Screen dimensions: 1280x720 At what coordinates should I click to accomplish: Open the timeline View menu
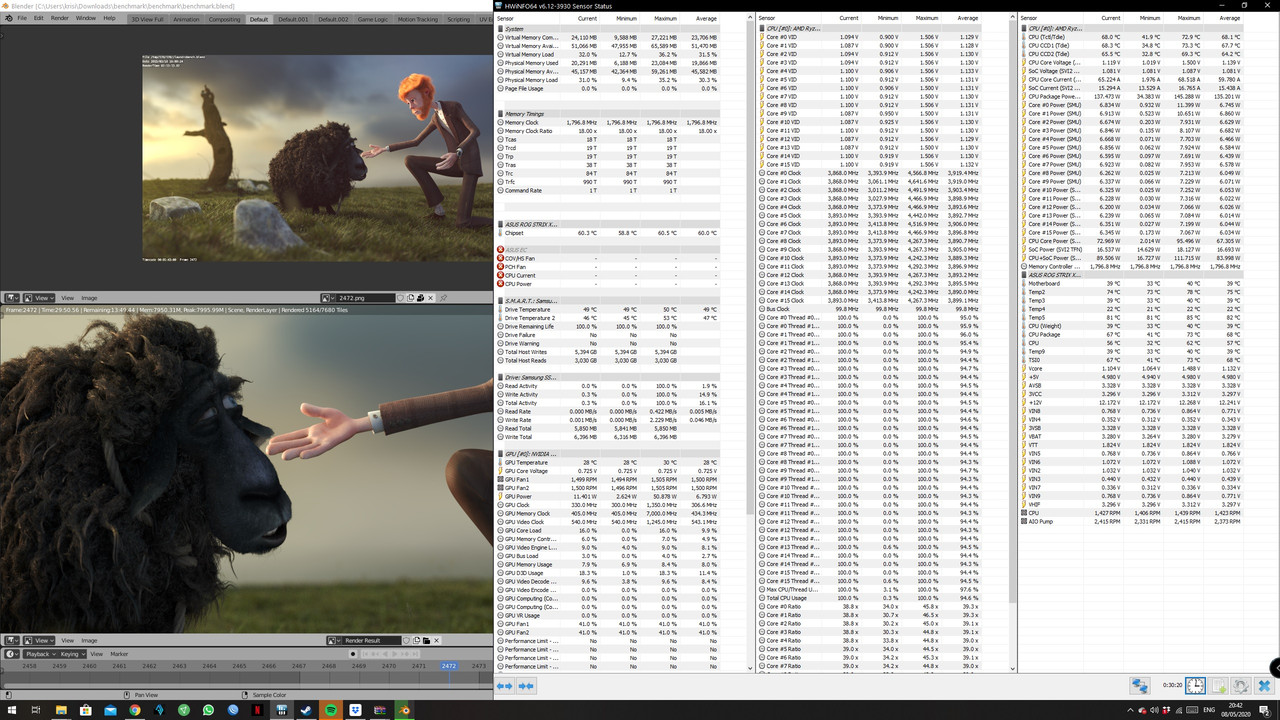pos(97,654)
